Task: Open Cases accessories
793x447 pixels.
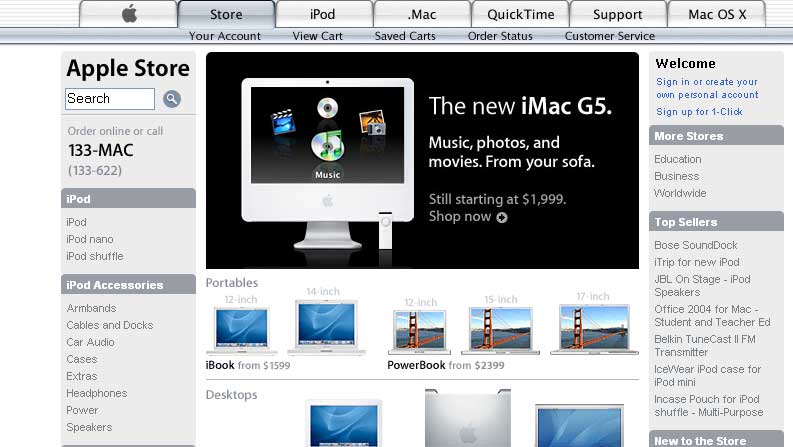Action: coord(81,360)
